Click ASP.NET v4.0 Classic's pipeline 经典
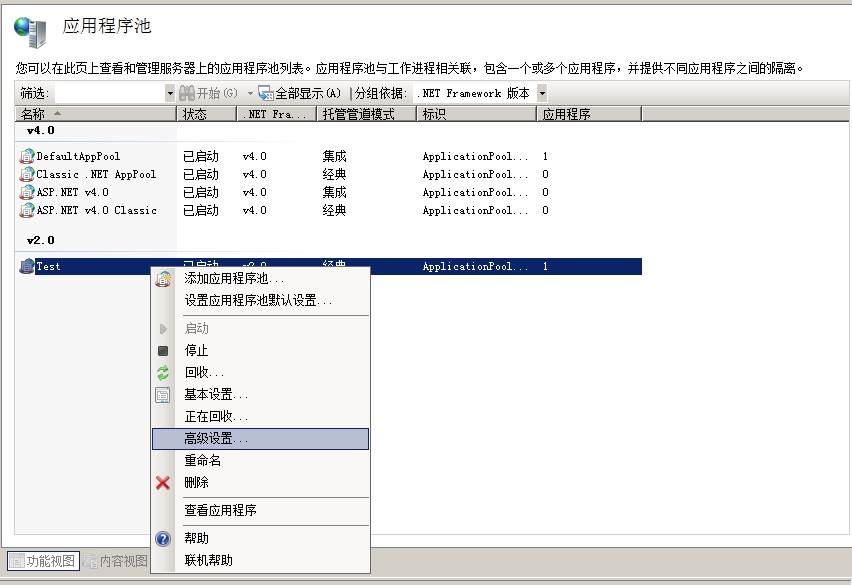This screenshot has height=585, width=852. tap(334, 210)
